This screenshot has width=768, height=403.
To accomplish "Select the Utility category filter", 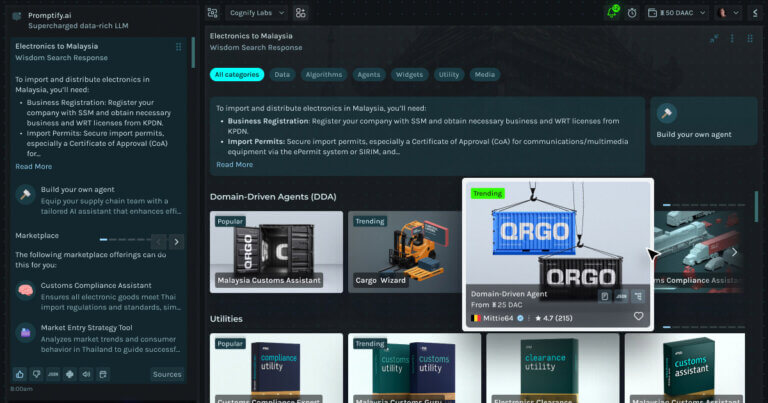I will click(x=449, y=74).
